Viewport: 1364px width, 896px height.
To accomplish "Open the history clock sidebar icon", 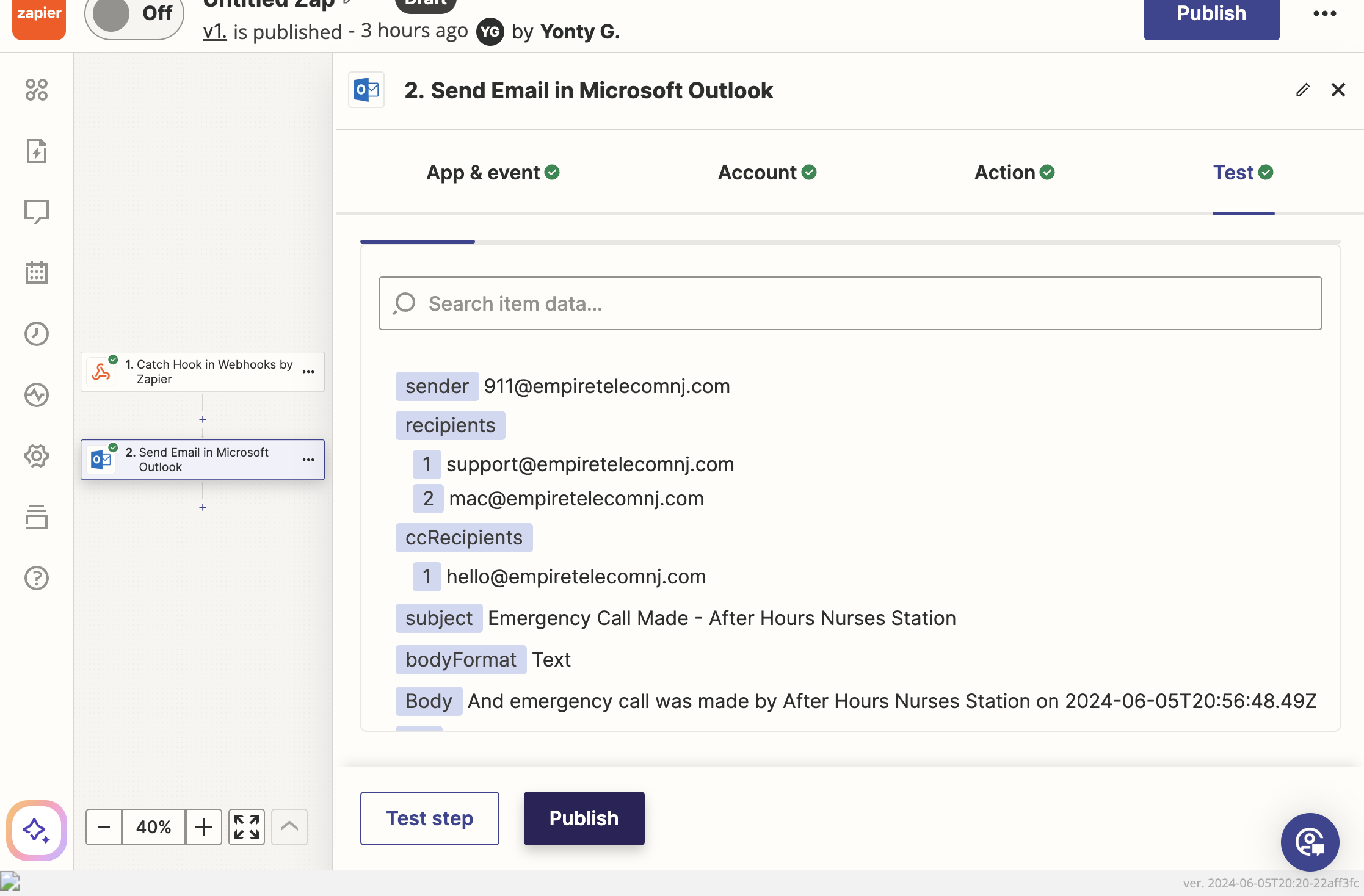I will (37, 334).
